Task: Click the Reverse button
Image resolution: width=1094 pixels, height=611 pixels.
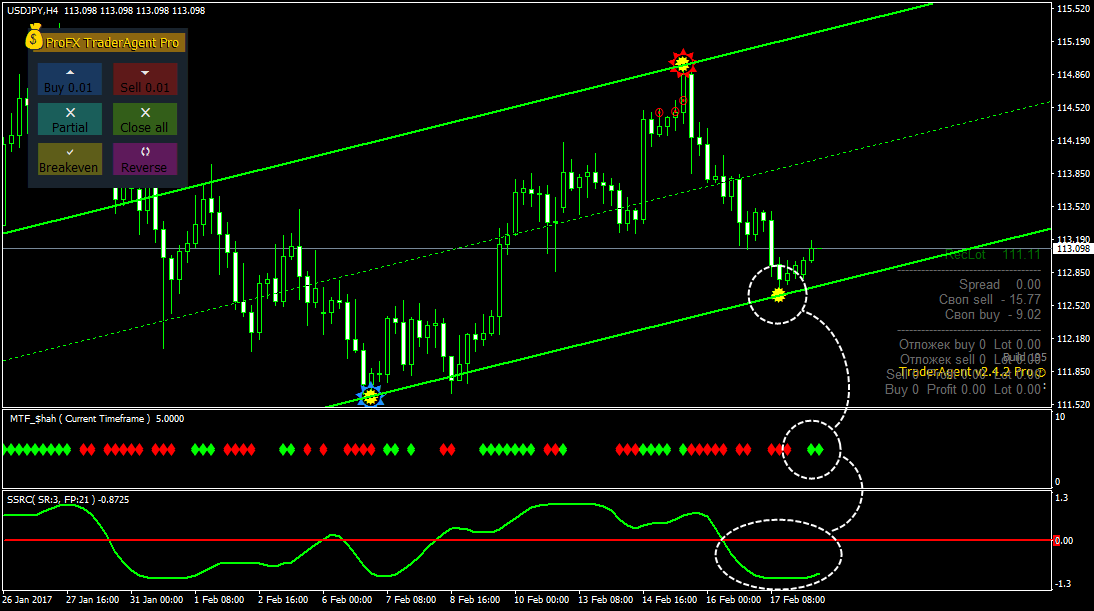Action: (145, 159)
